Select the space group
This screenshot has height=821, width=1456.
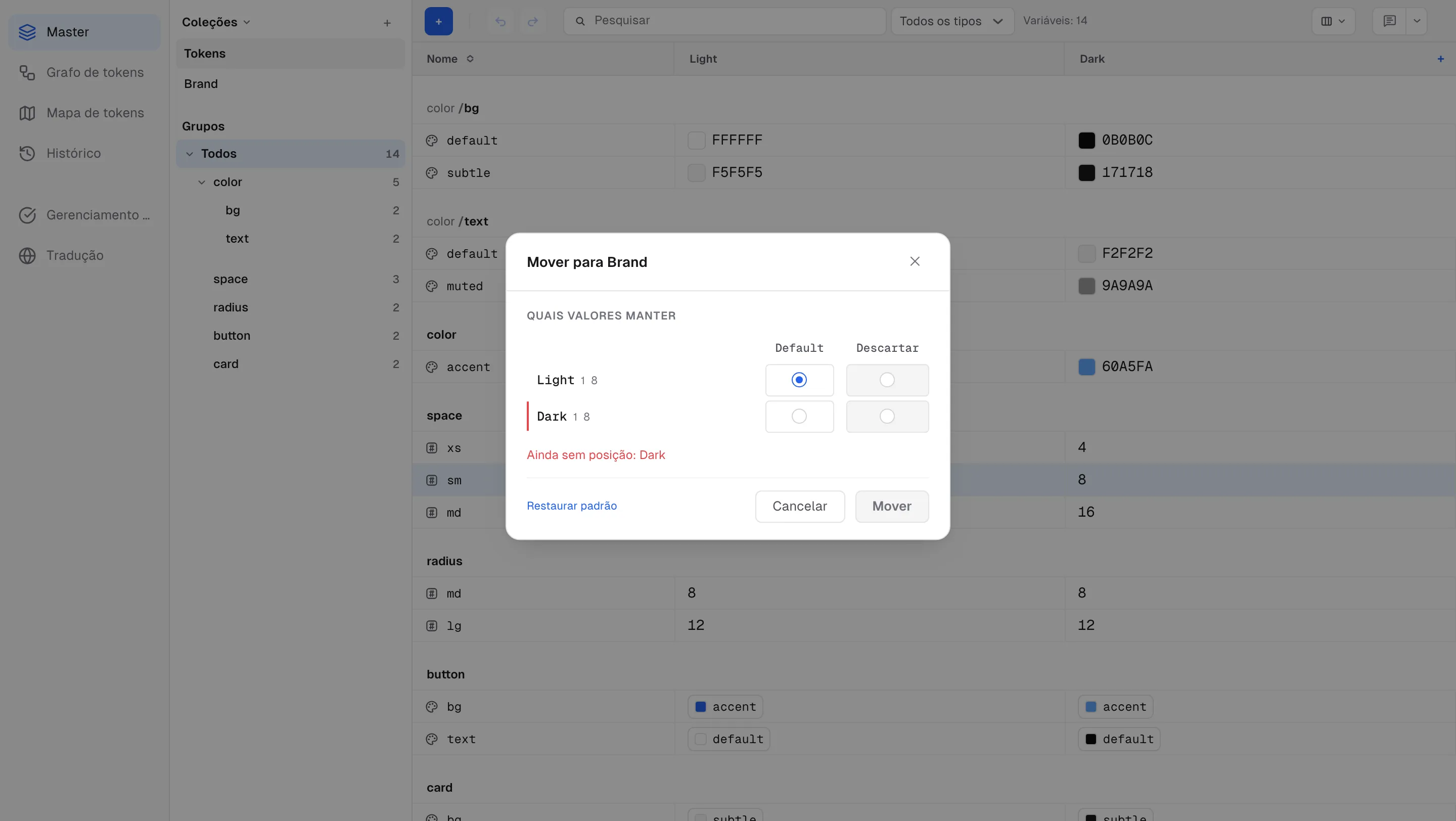coord(291,279)
